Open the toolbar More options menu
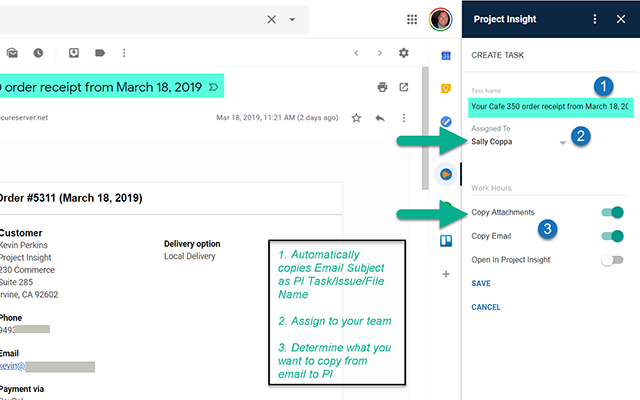The width and height of the screenshot is (640, 400). click(x=124, y=53)
